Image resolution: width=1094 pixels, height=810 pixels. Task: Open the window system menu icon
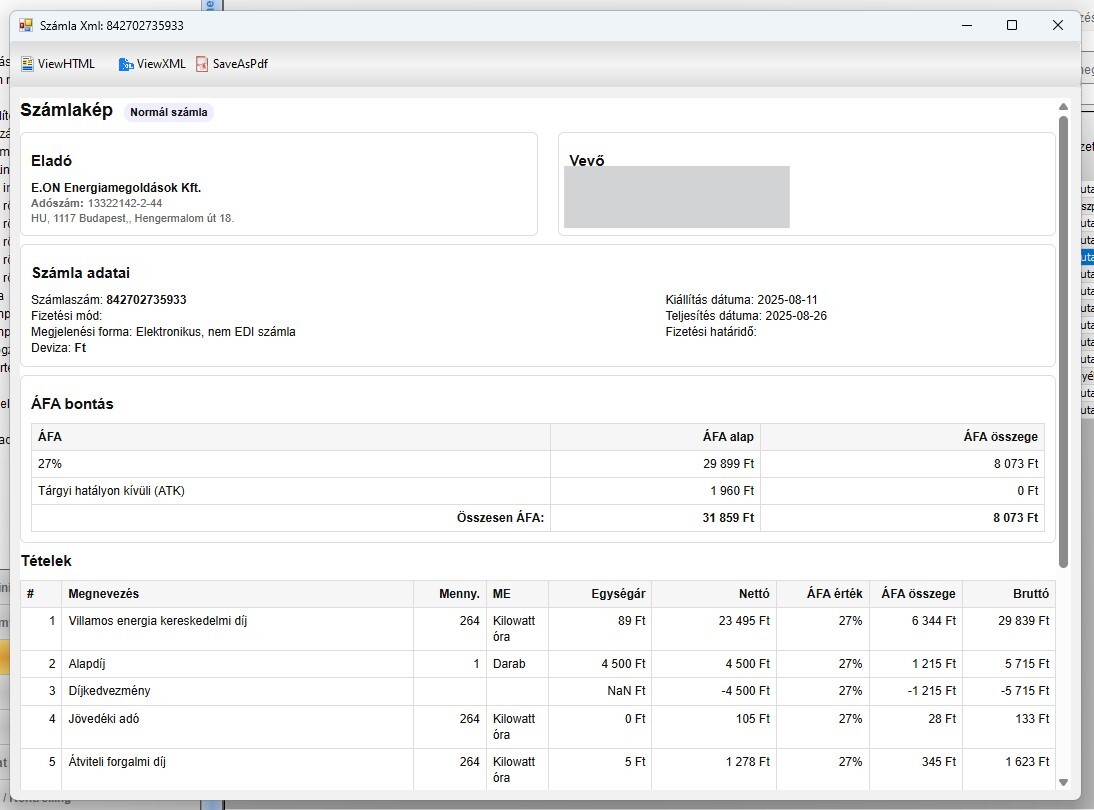tap(26, 25)
